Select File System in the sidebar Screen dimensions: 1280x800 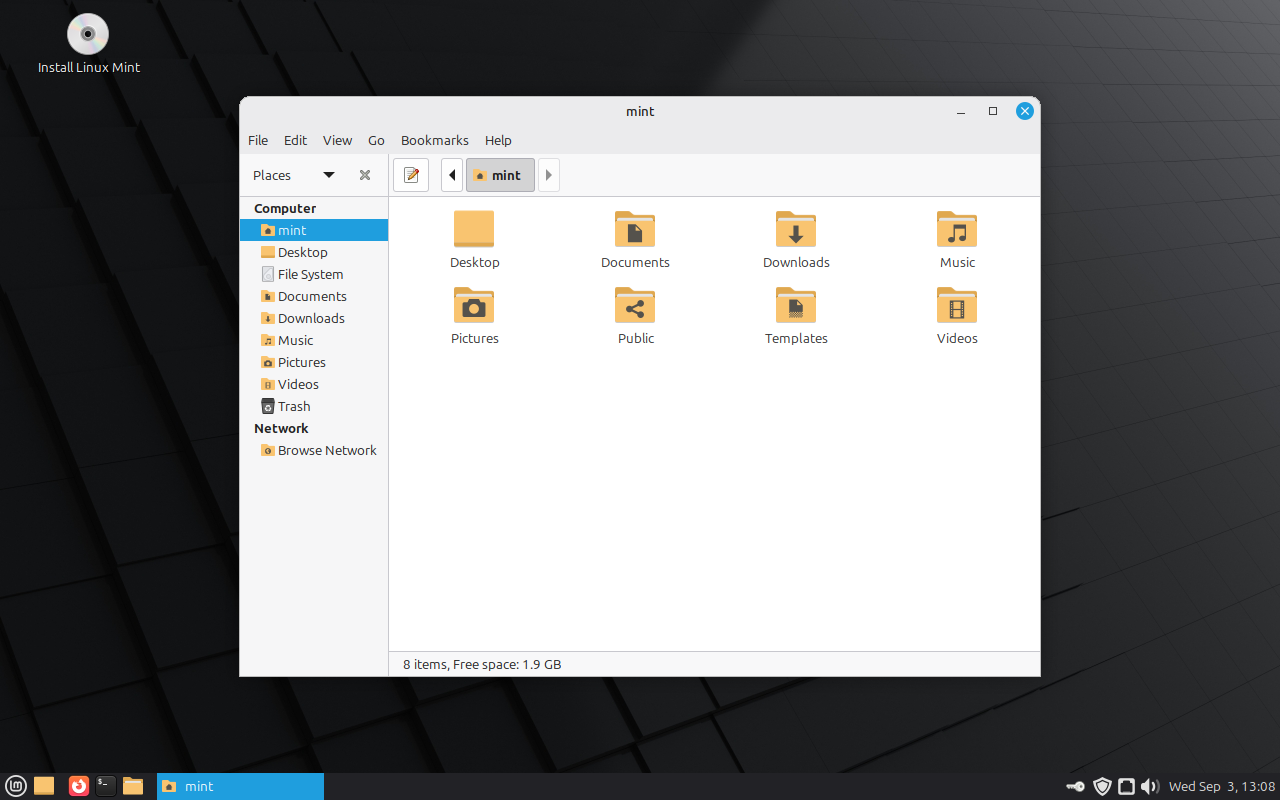(314, 274)
